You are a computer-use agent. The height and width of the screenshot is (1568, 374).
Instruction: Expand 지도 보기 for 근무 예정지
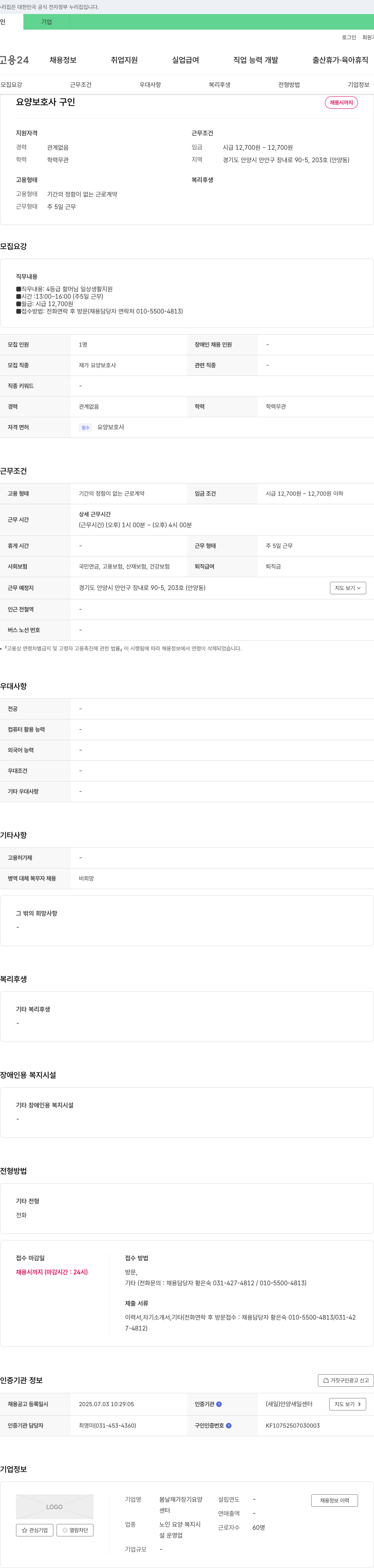(x=348, y=588)
